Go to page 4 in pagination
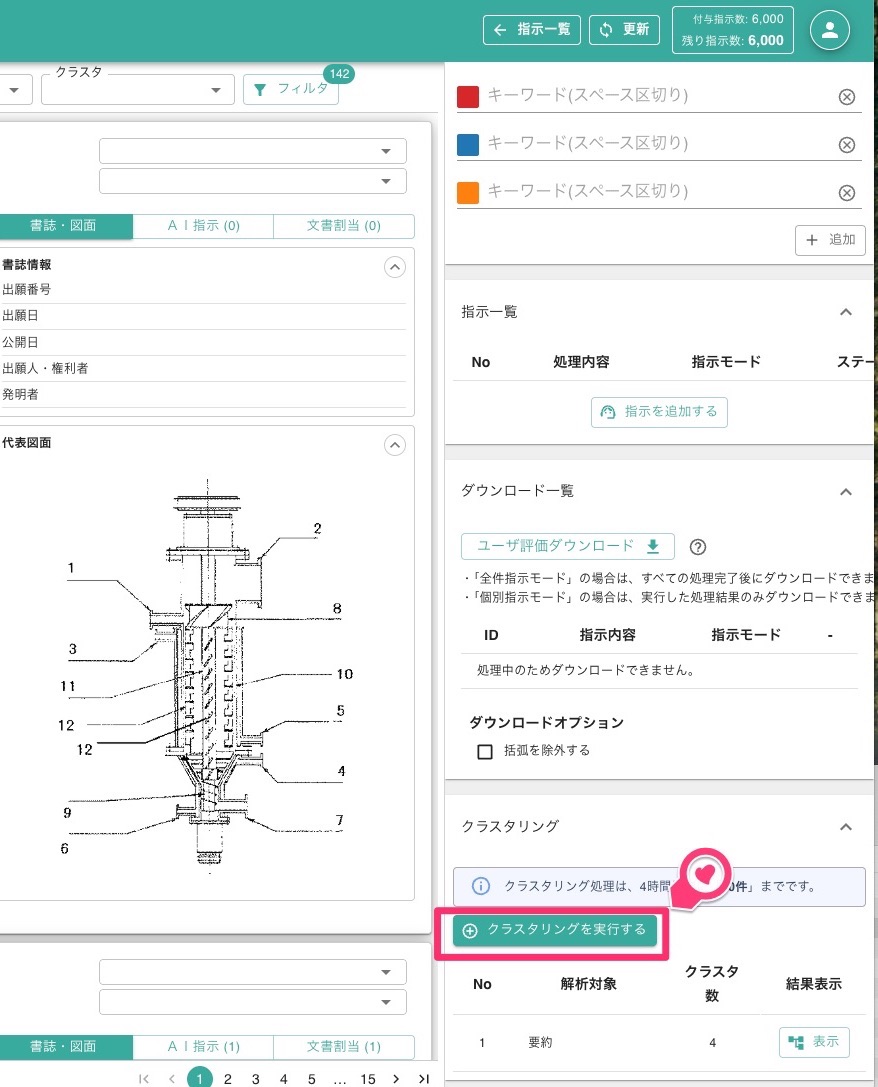 pos(283,1079)
